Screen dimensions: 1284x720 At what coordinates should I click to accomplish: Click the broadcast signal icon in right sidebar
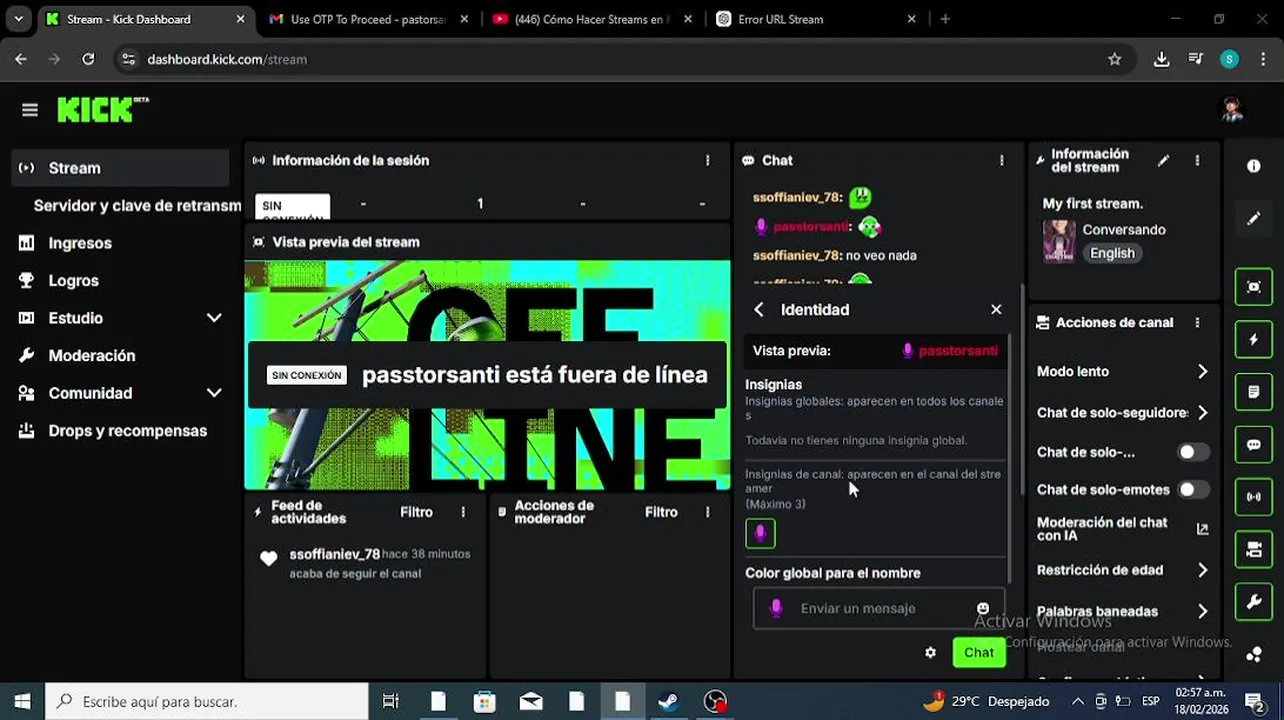[x=1253, y=497]
